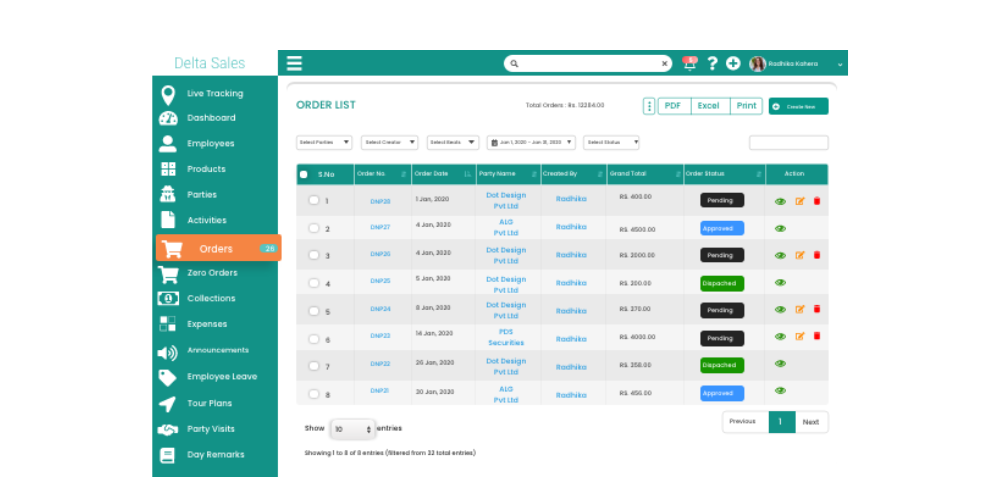Export order list to Excel

point(709,106)
